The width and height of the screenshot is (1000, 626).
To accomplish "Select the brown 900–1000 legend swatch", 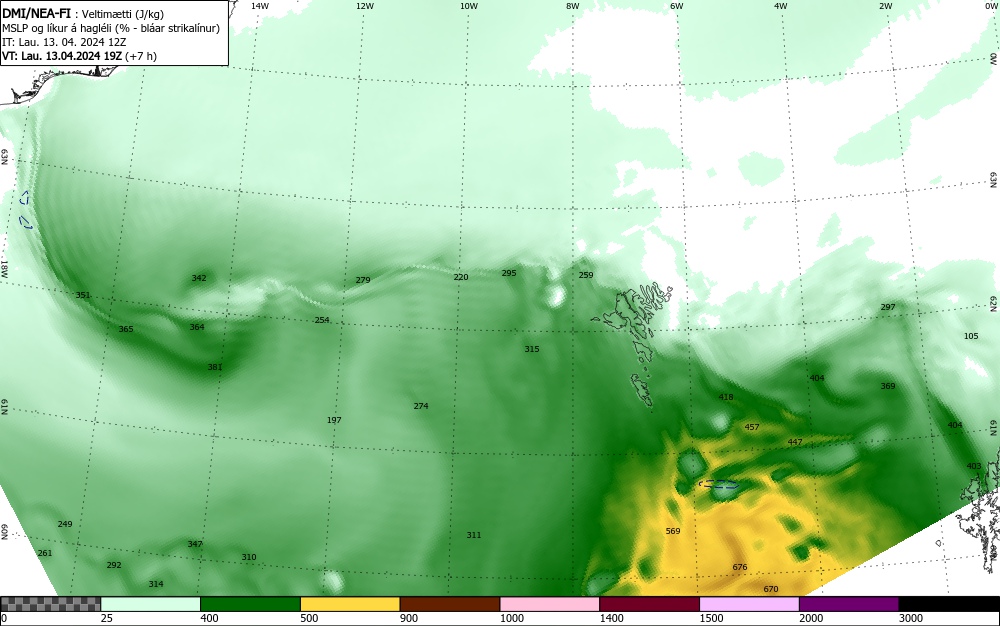I will [x=450, y=604].
